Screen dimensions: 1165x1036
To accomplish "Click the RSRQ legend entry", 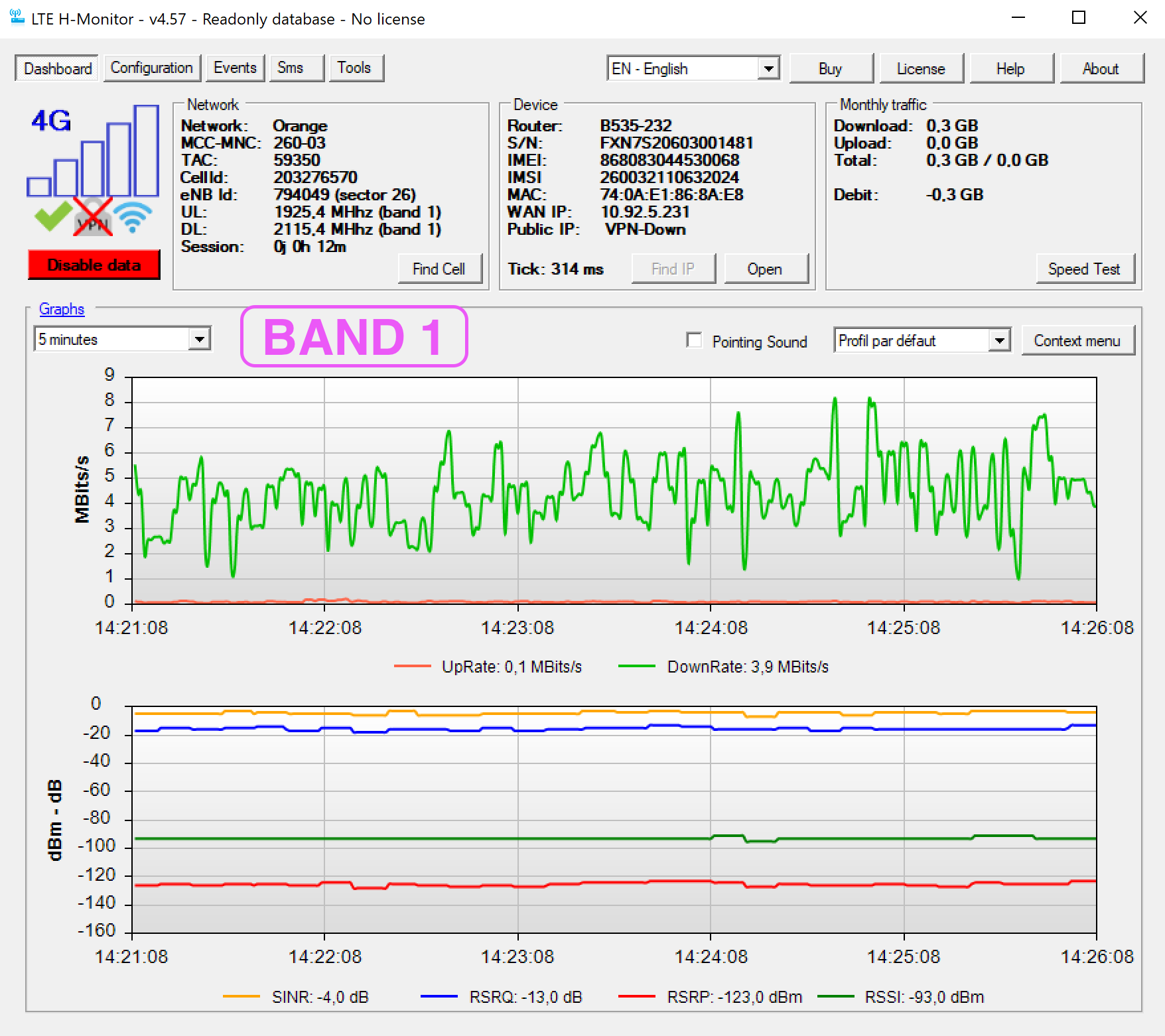I will point(502,997).
